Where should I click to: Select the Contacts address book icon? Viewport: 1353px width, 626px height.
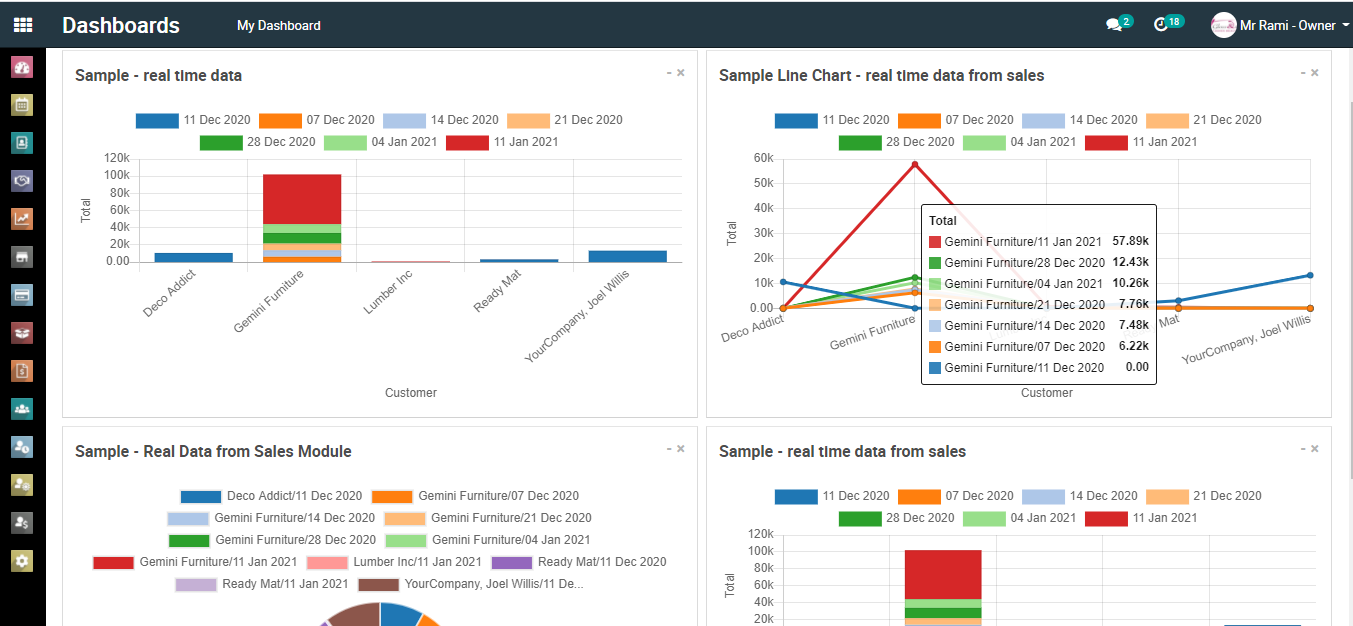click(x=22, y=142)
